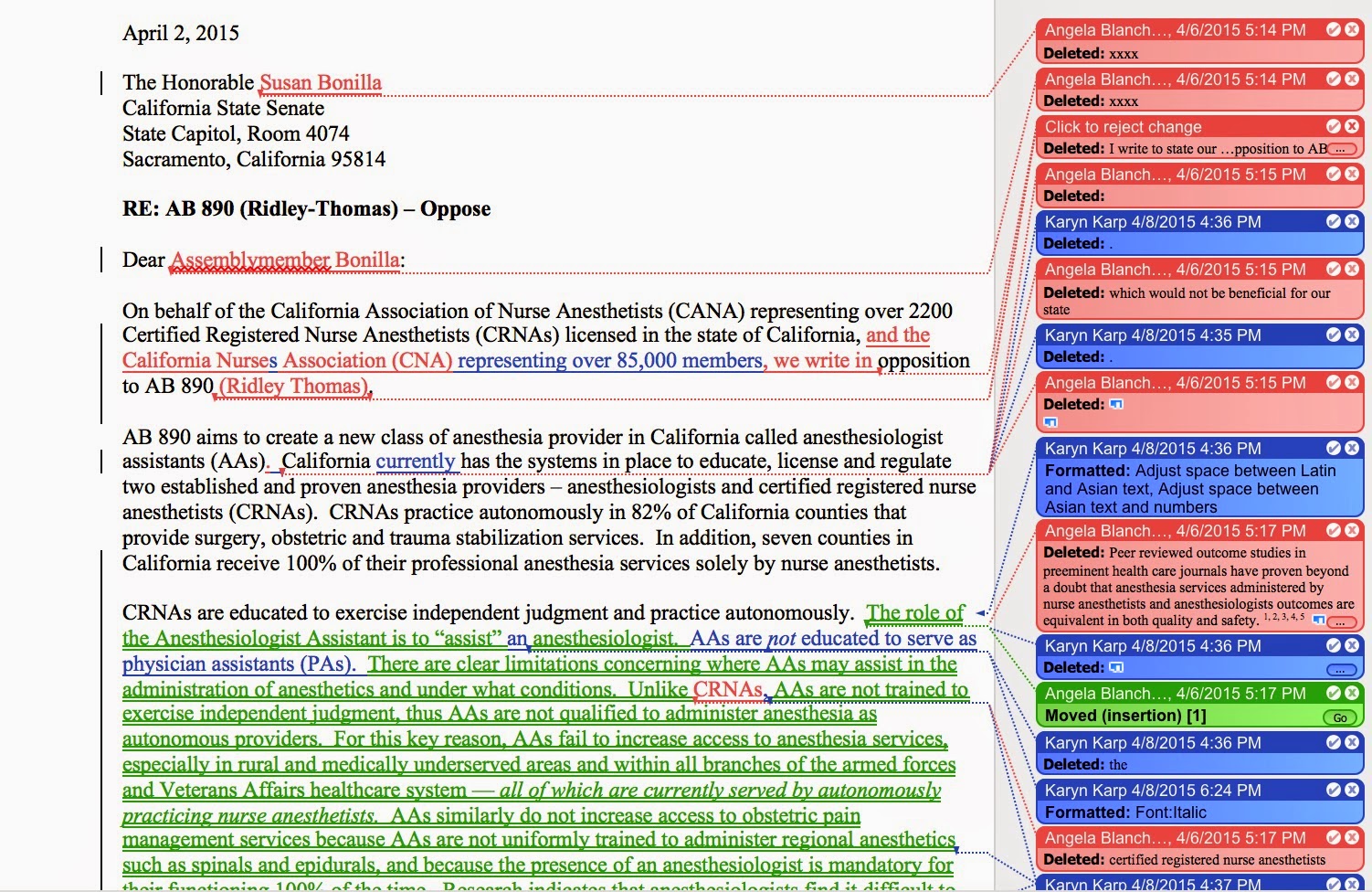Accept Karyn Karp's deletion of 'the'
The height and width of the screenshot is (892, 1372).
(x=1334, y=742)
